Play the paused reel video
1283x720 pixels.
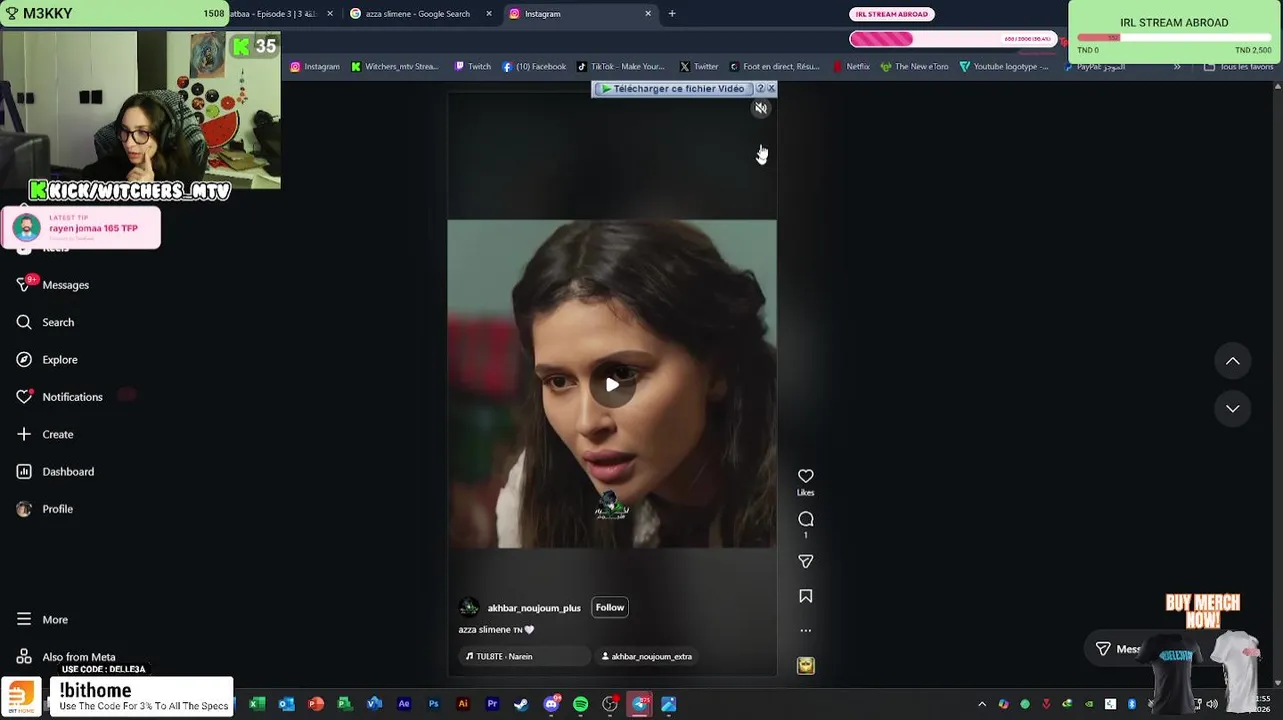coord(612,385)
